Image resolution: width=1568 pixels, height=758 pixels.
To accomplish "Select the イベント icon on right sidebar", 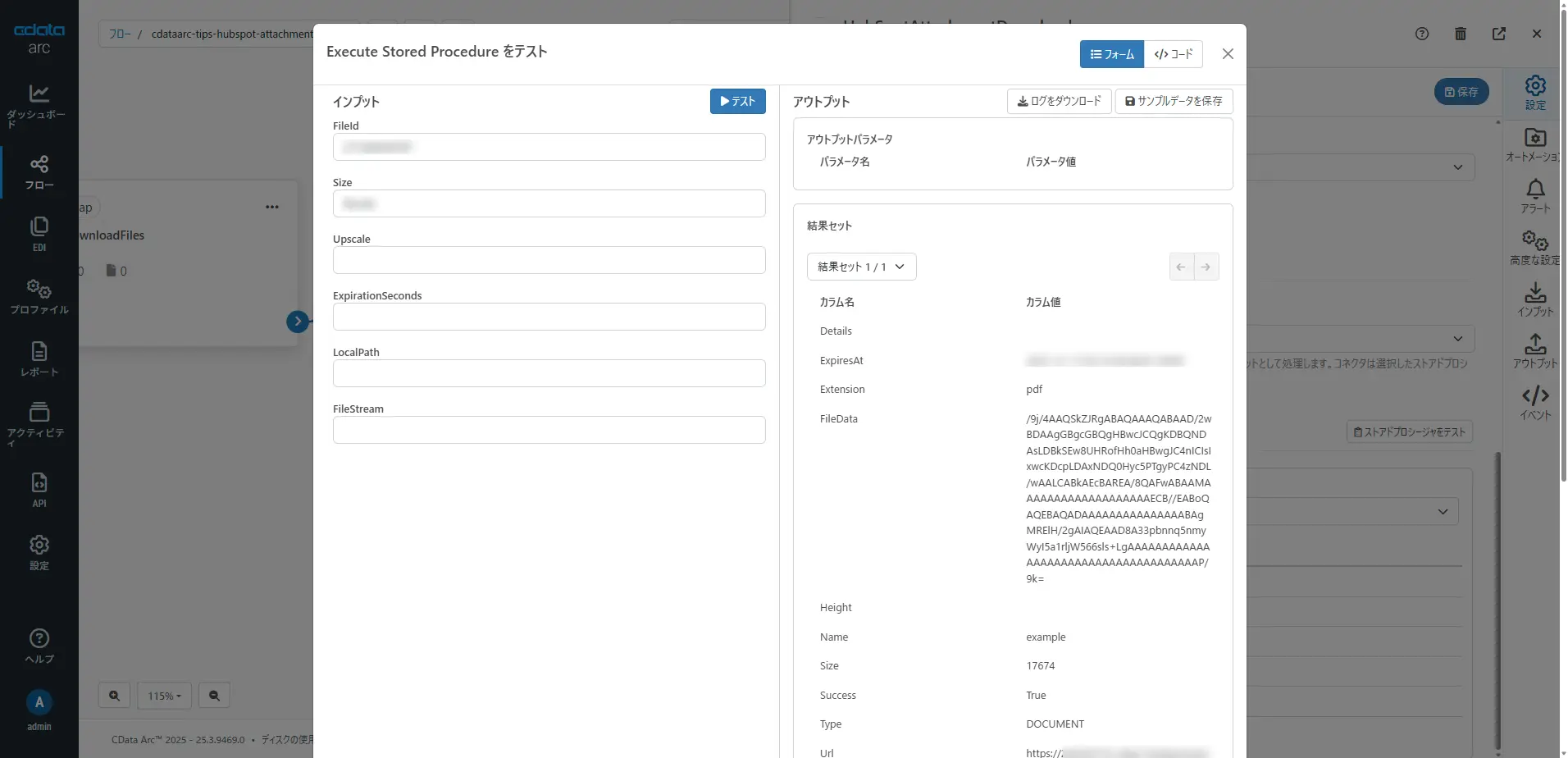I will [x=1535, y=401].
